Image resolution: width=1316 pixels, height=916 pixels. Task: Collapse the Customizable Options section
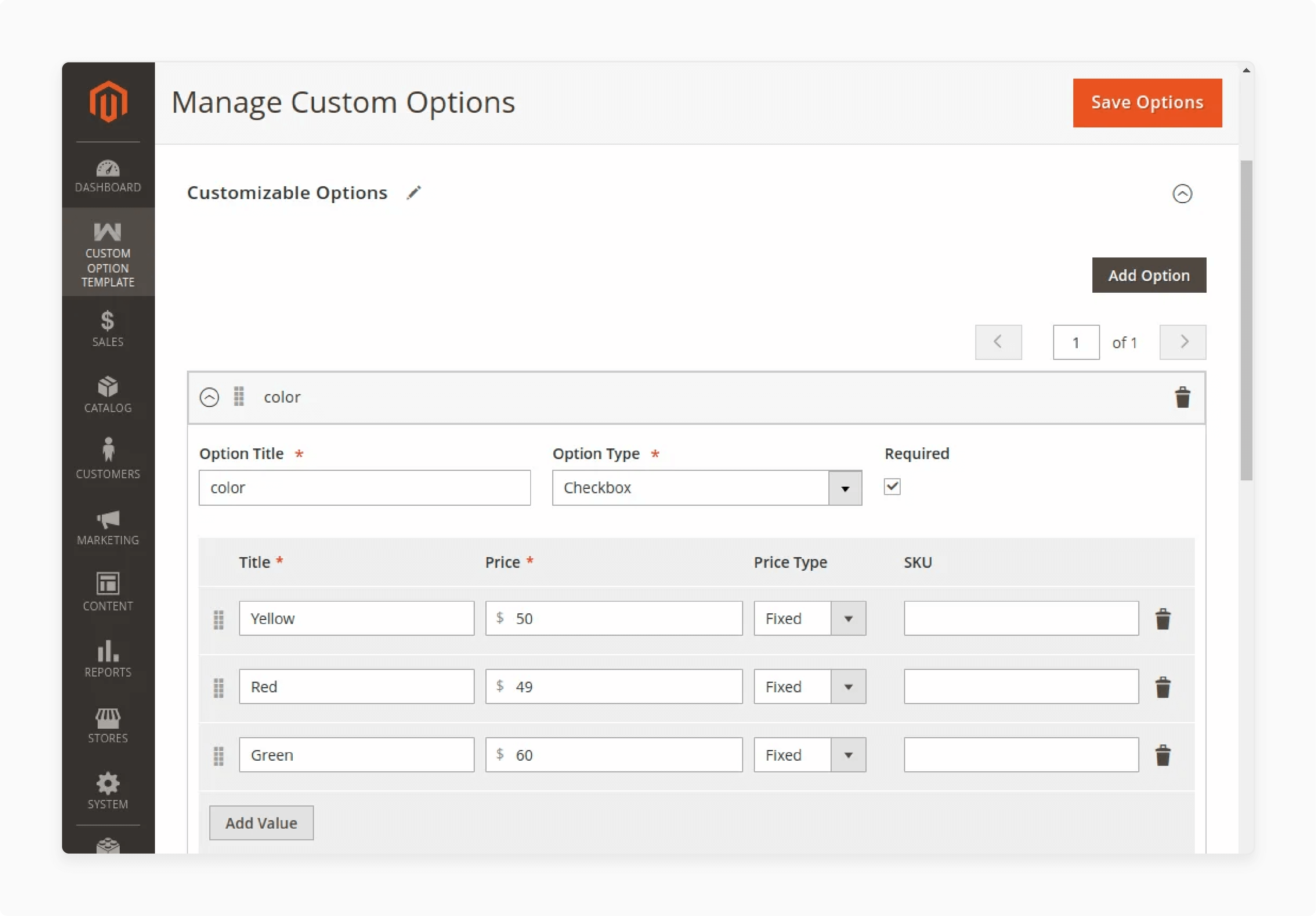[x=1182, y=194]
